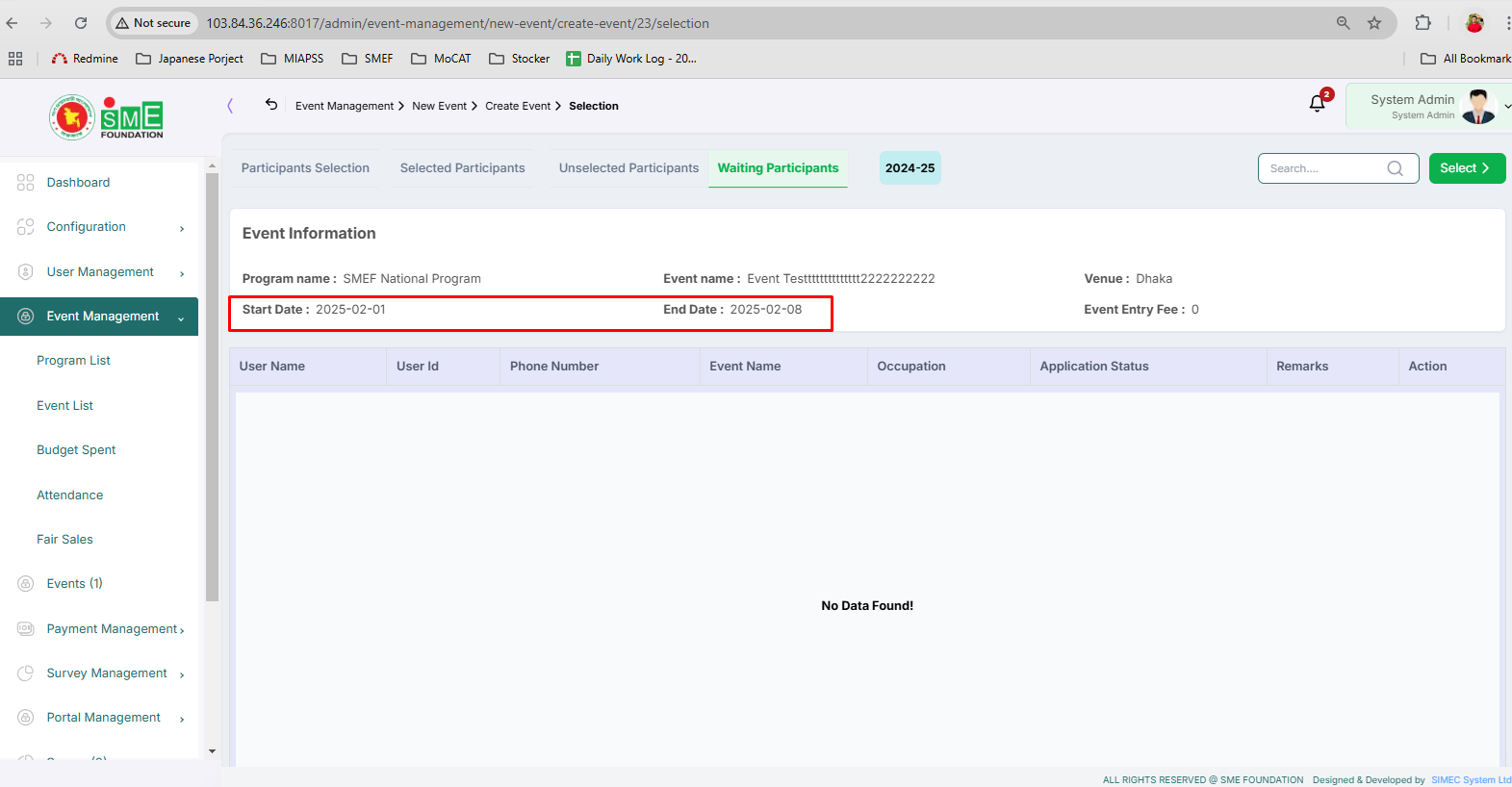Click the 2024-25 year badge
Viewport: 1512px width, 787px height.
pyautogui.click(x=910, y=168)
